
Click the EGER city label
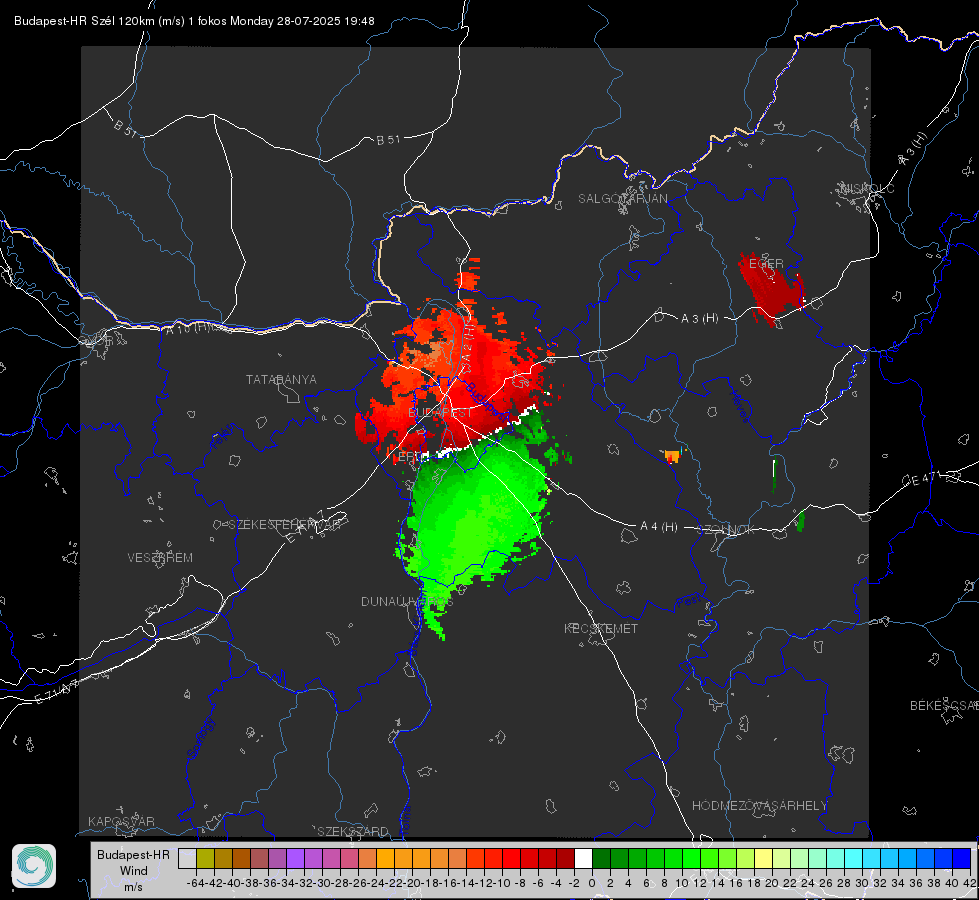pos(766,264)
